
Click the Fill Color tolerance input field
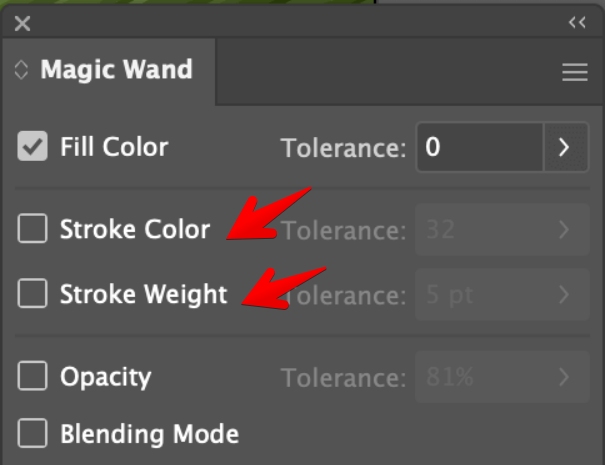pos(479,148)
